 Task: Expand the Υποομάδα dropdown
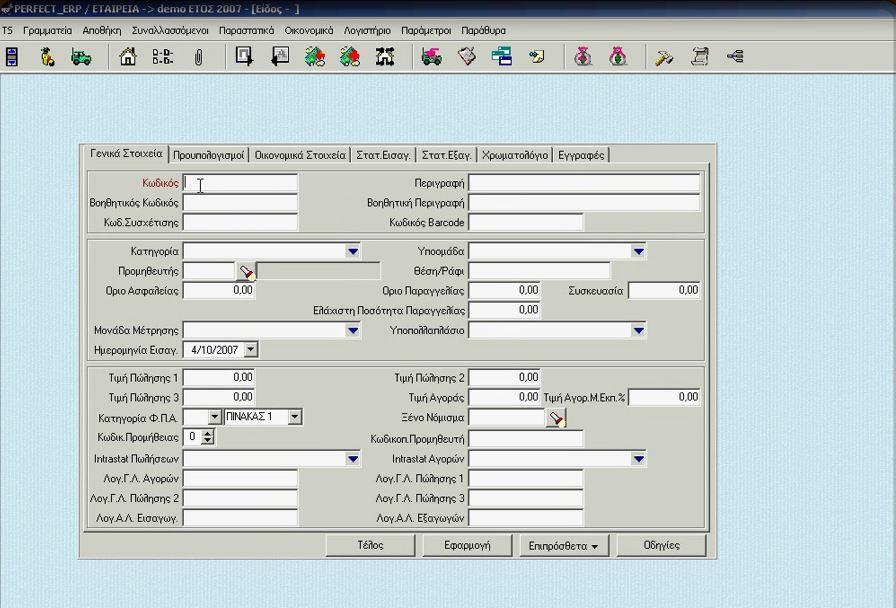pos(638,251)
